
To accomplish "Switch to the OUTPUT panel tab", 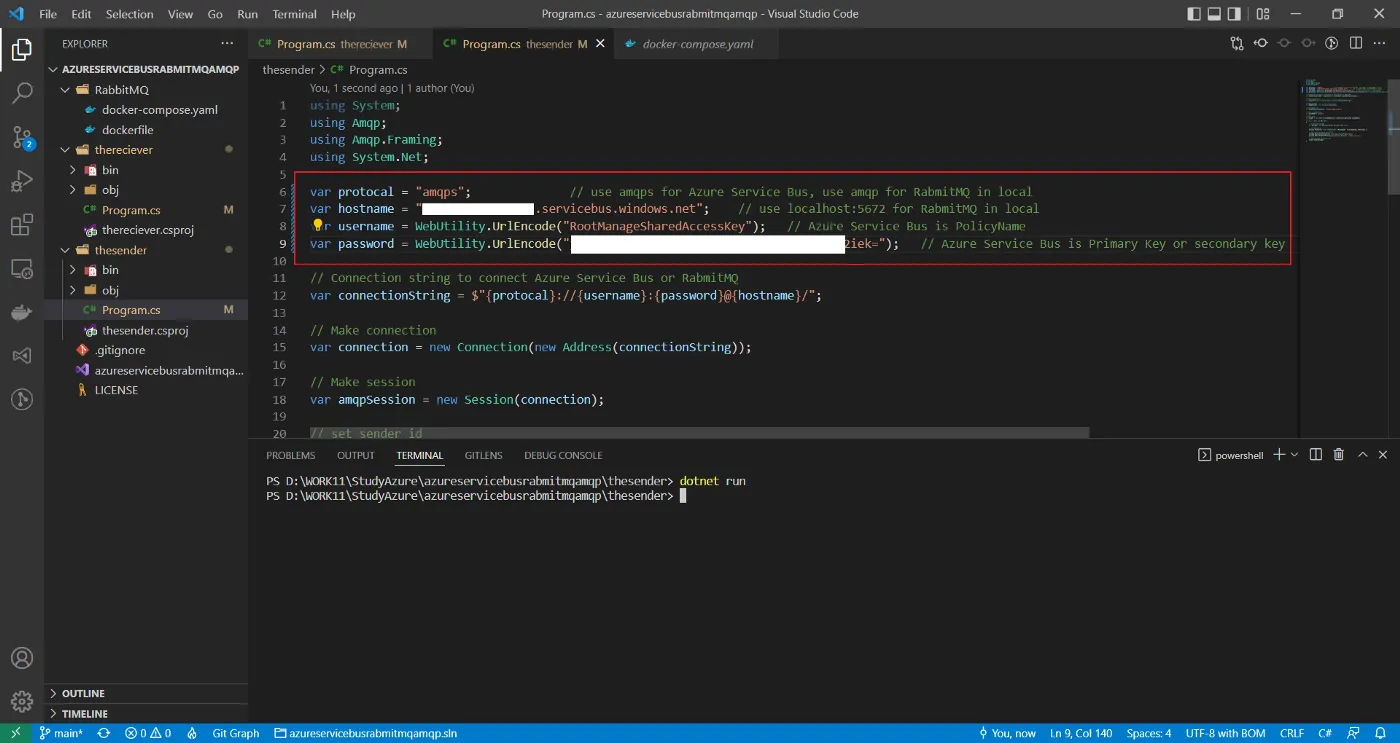I will point(356,455).
